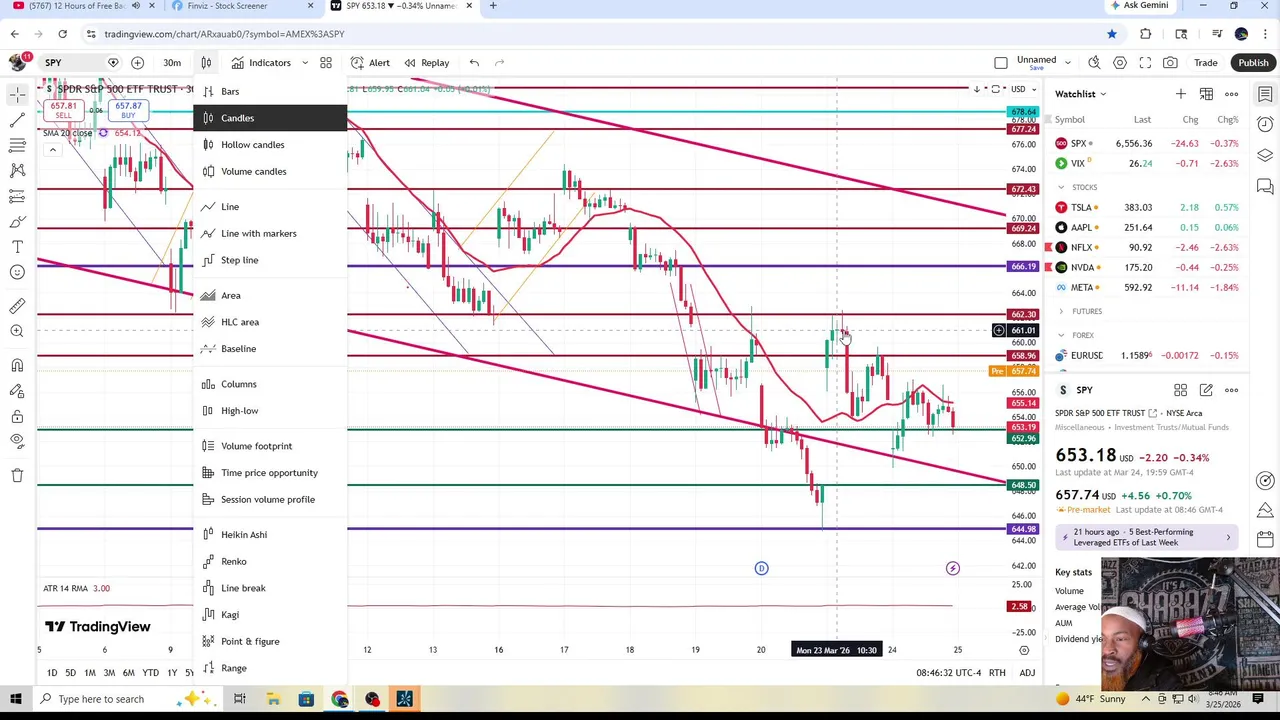Select the YTD date range

pos(150,673)
